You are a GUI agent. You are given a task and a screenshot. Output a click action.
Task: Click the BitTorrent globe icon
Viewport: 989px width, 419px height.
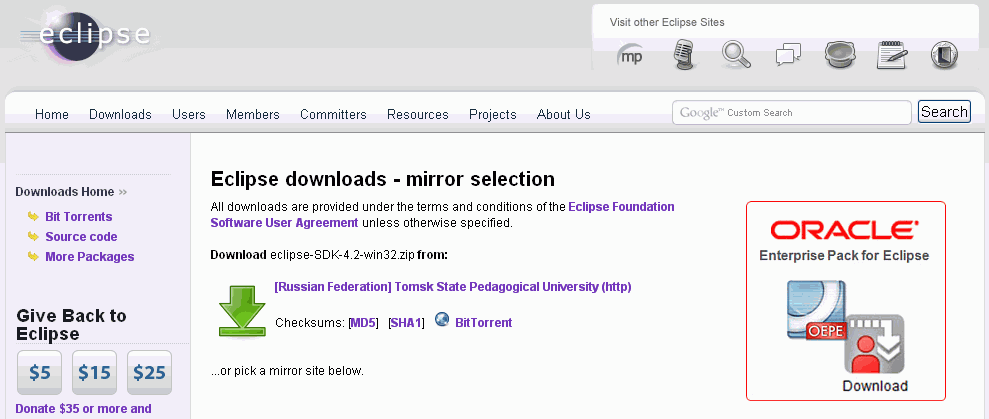442,319
